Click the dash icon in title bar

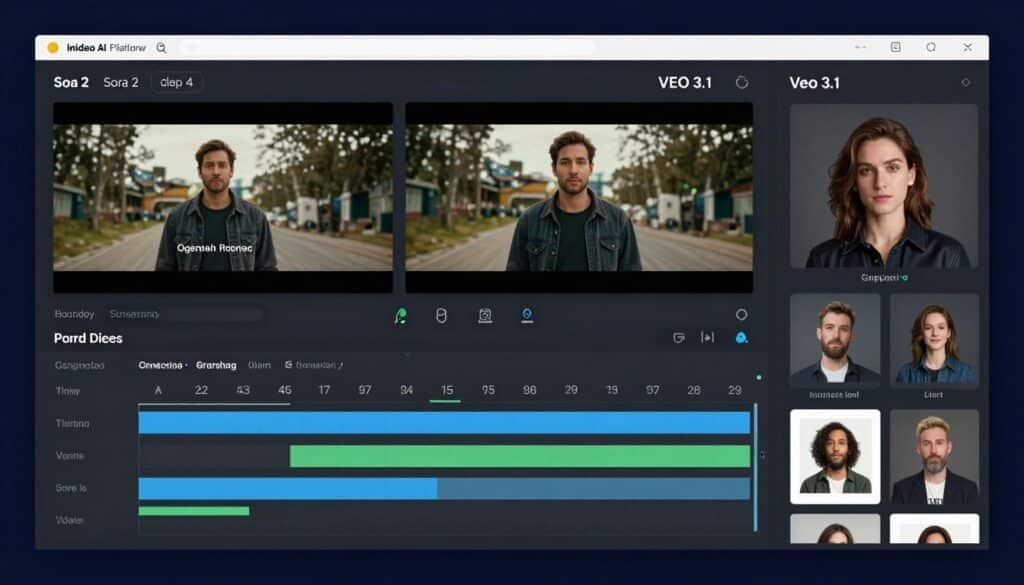861,48
